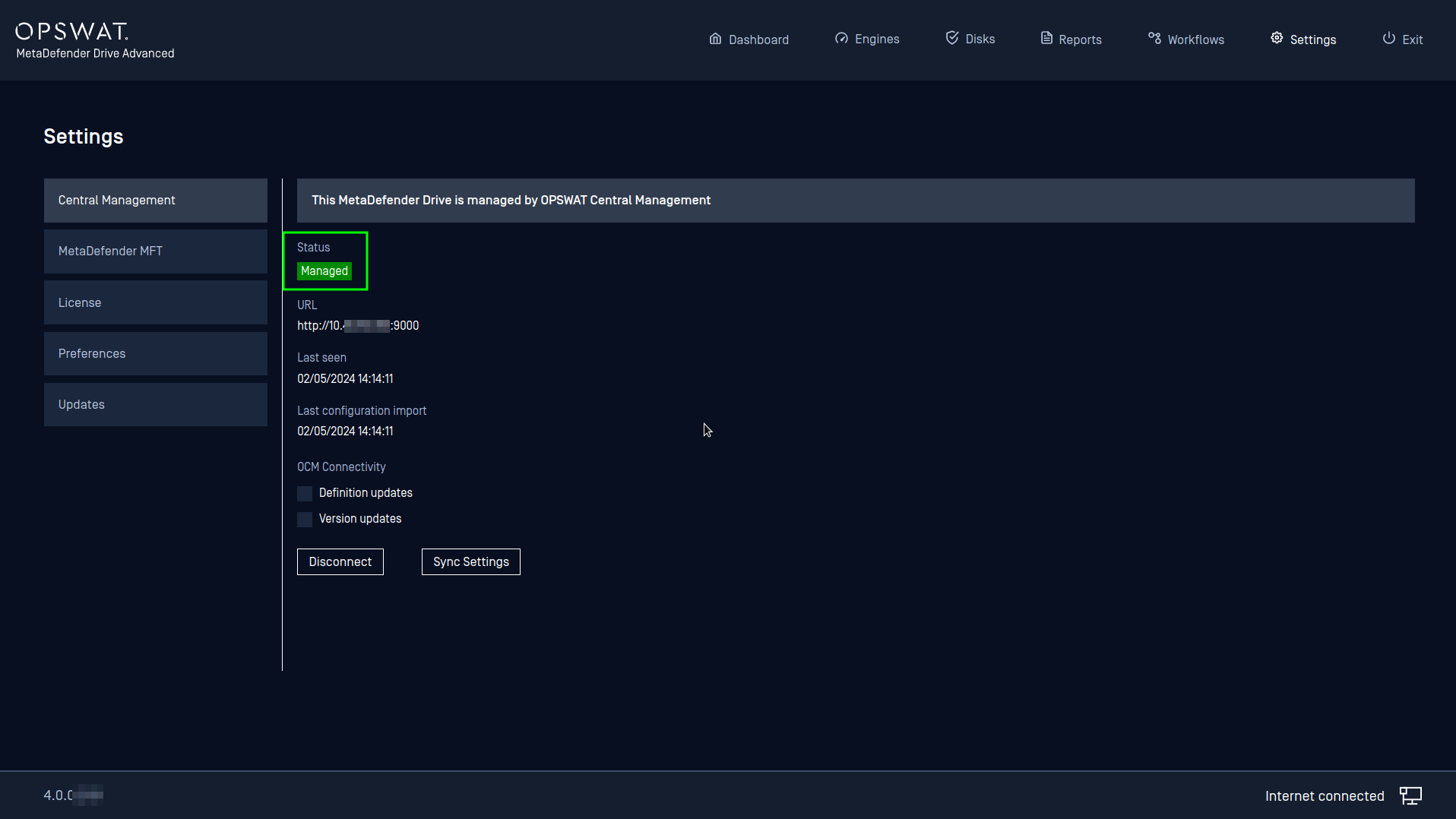The image size is (1456, 819).
Task: Open the Preferences settings tab
Action: (x=156, y=353)
